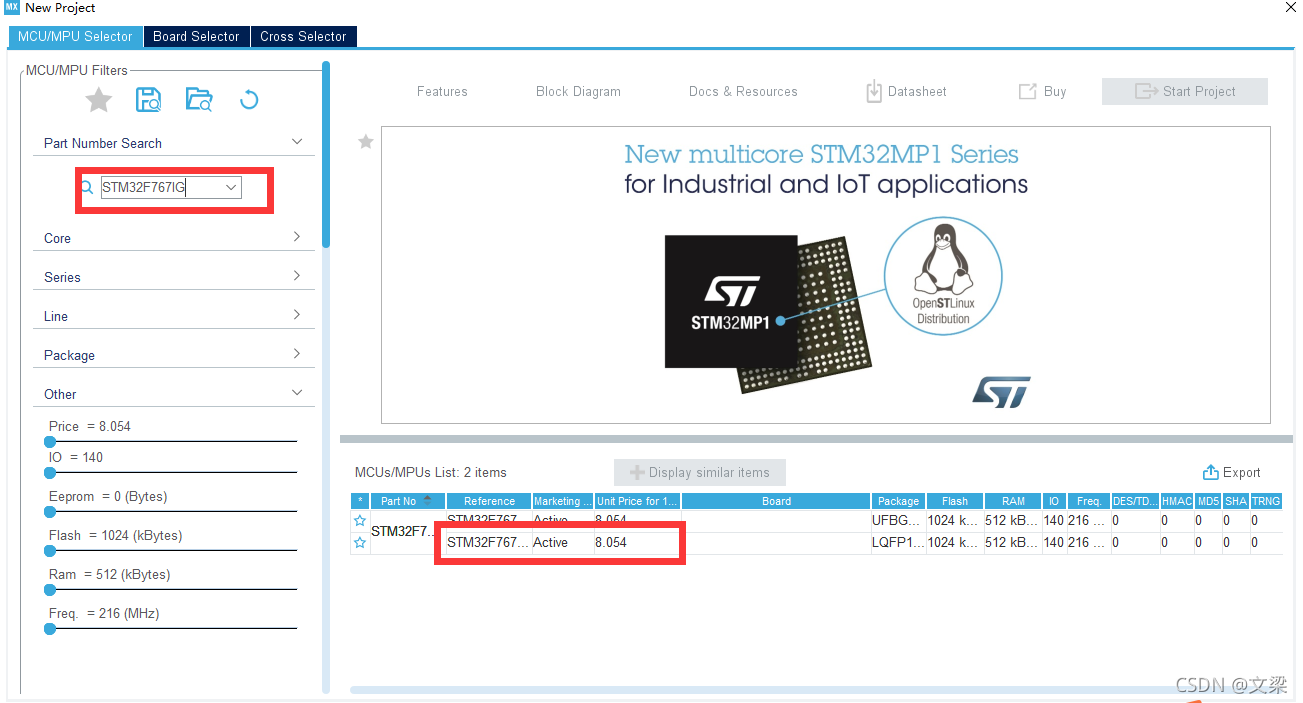Viewport: 1303px width, 703px height.
Task: Click the Buy external link icon
Action: coord(1027,91)
